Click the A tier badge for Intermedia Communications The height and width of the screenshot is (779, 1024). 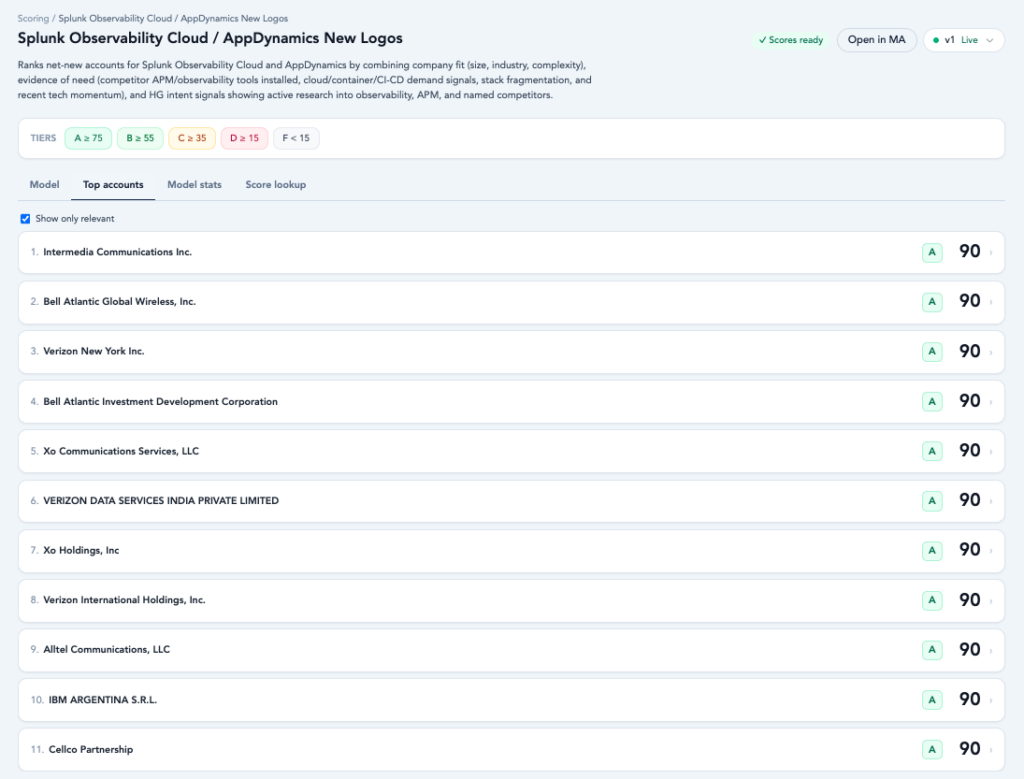point(932,252)
